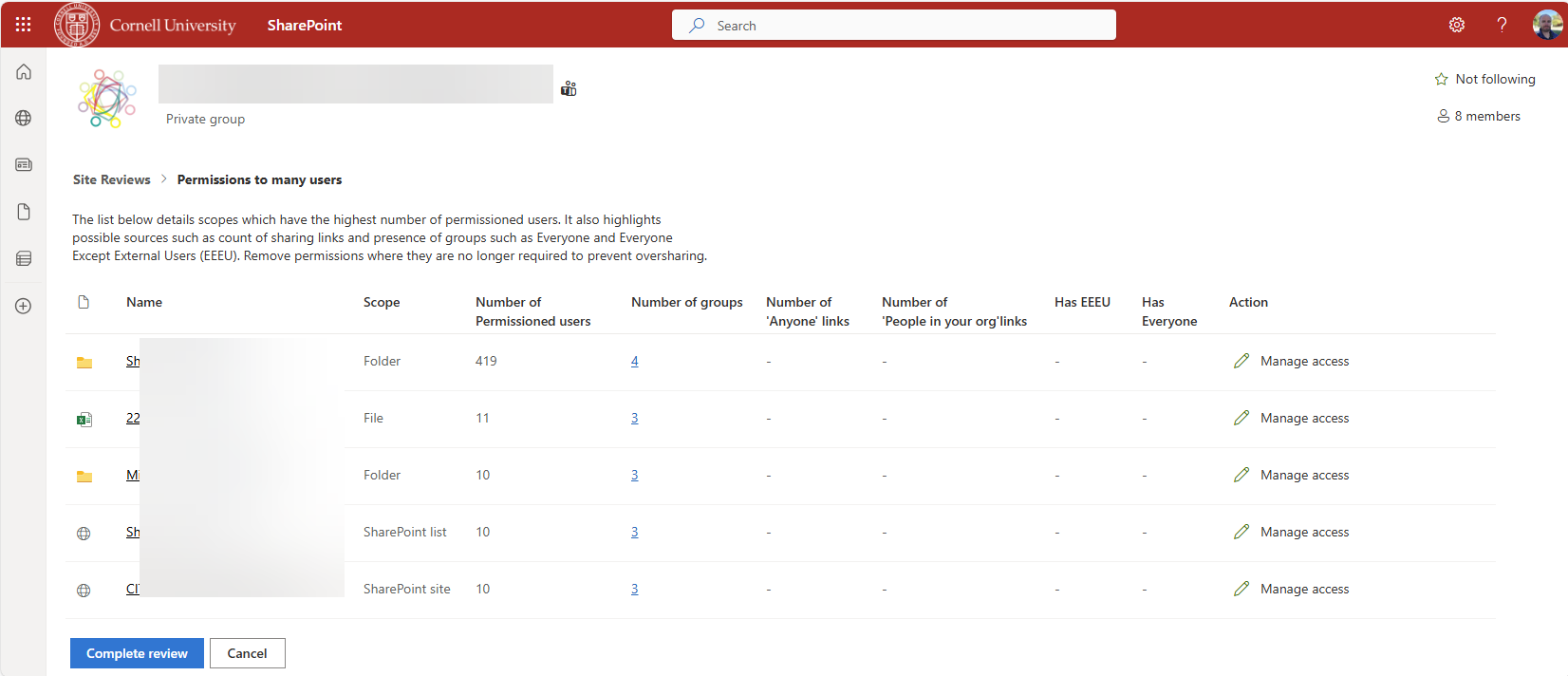Click the Create plus icon in left rail
Viewport: 1568px width, 676px height.
(24, 306)
